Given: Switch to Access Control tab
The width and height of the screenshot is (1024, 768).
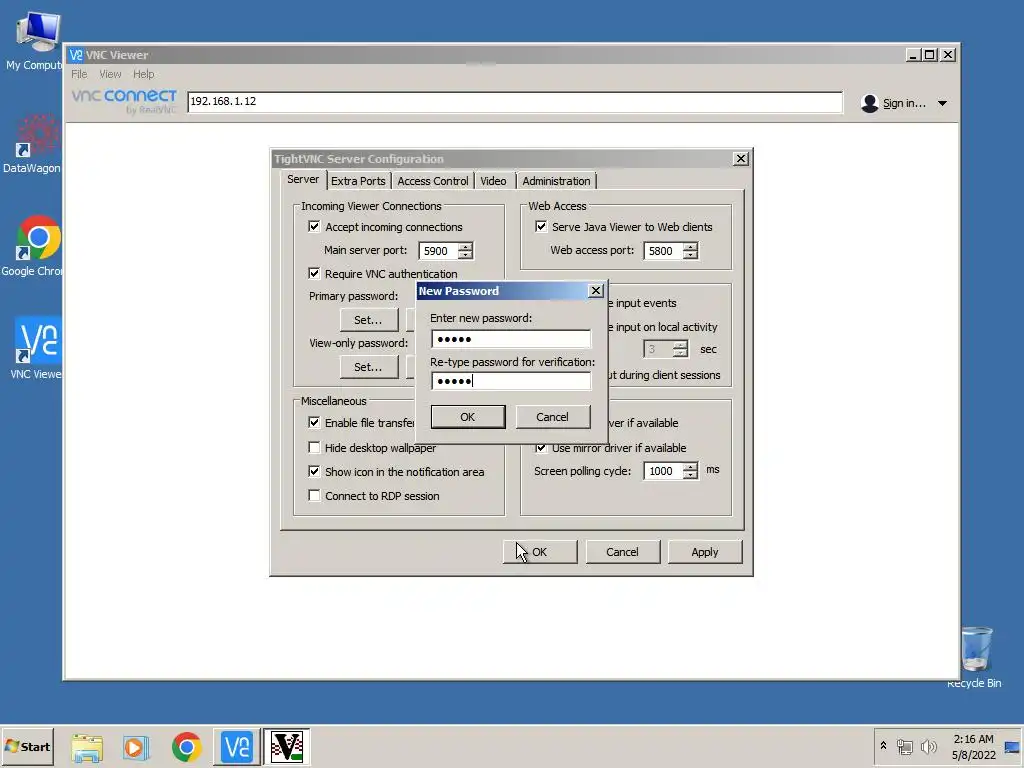Looking at the screenshot, I should [x=433, y=181].
